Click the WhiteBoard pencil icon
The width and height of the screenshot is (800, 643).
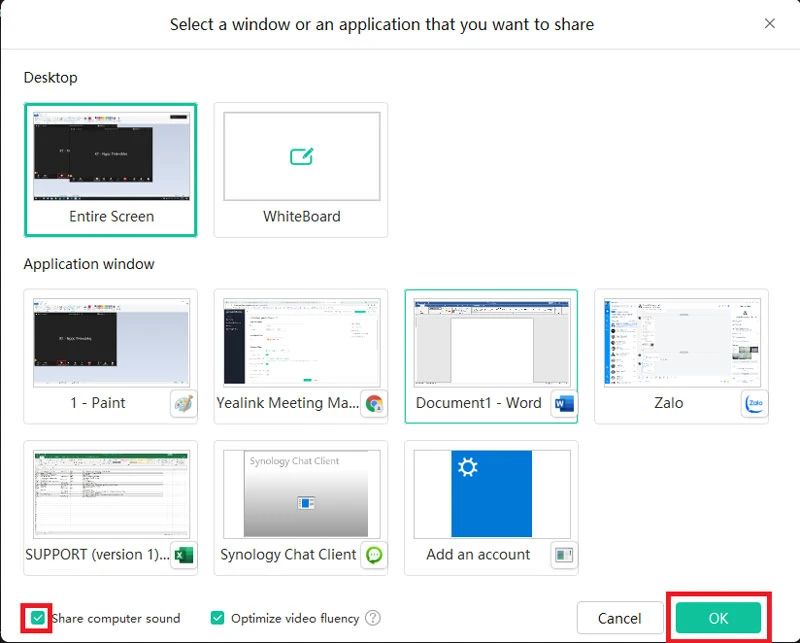(x=301, y=157)
